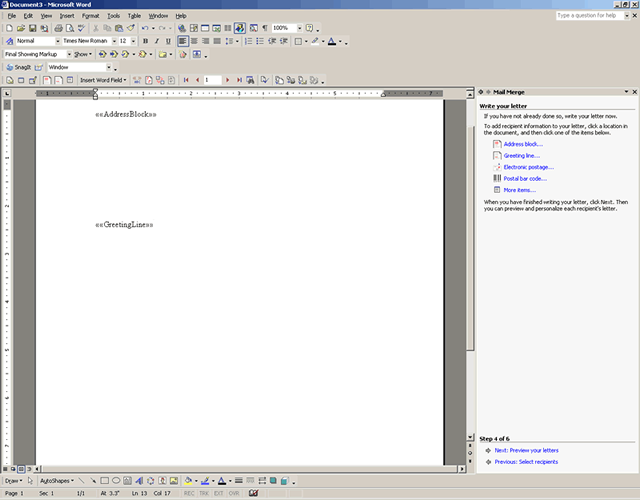Open the Draw menu
The width and height of the screenshot is (640, 500).
coord(13,481)
